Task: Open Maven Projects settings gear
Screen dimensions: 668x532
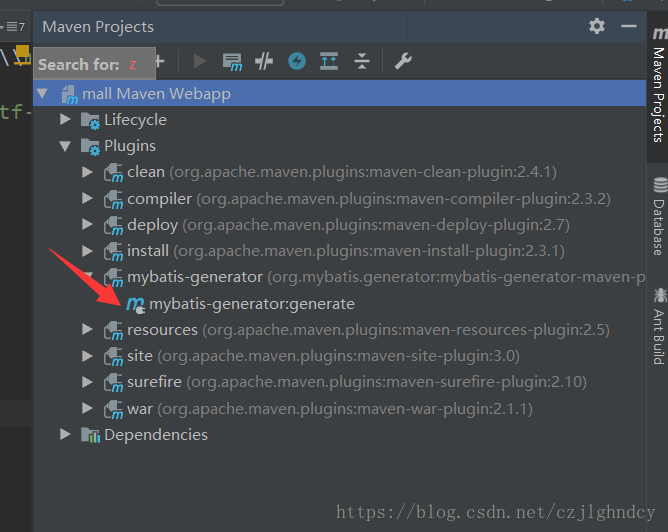Action: point(597,26)
